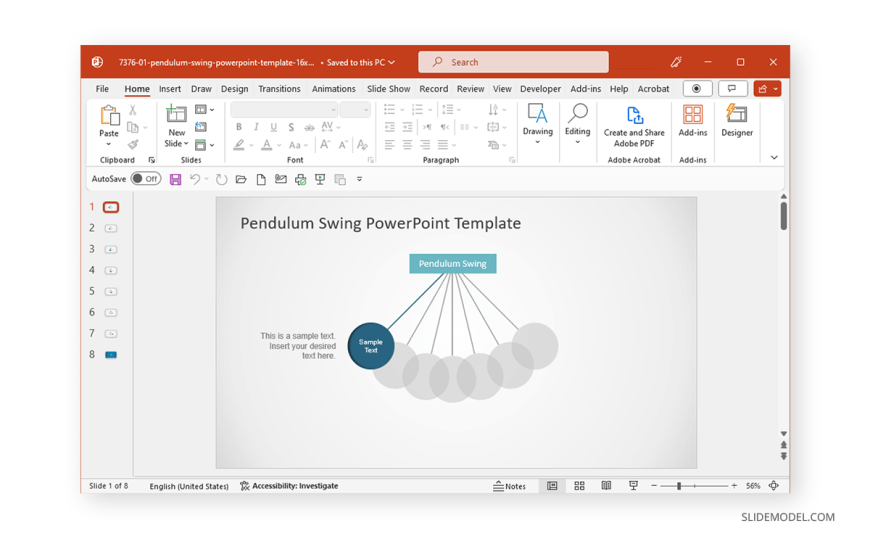
Task: Click the Record button near Share
Action: coord(697,89)
